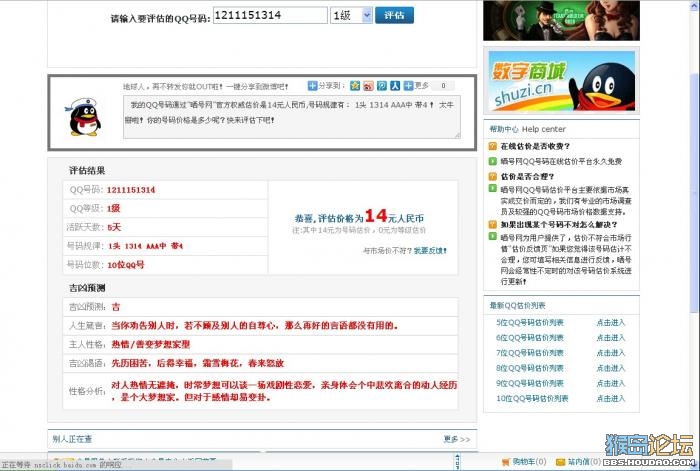Click the QQ number input field
This screenshot has height=471, width=700.
coord(270,15)
